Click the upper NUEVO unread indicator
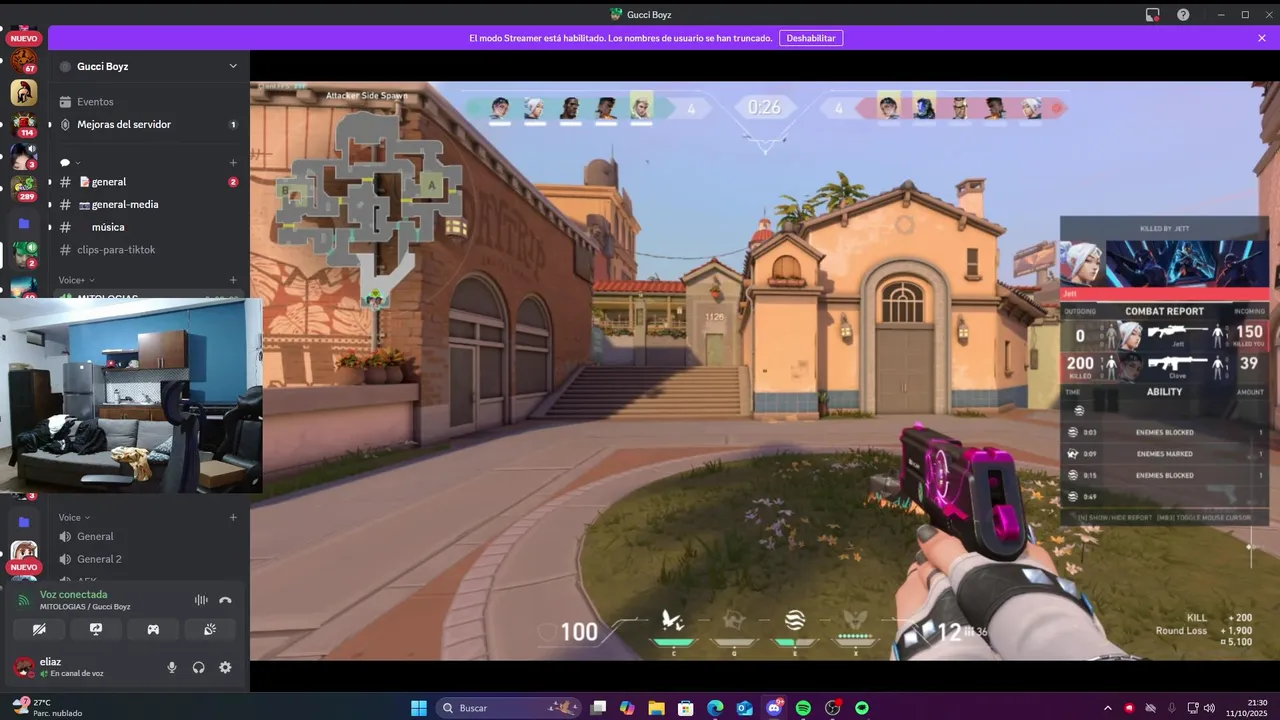The height and width of the screenshot is (720, 1280). pyautogui.click(x=24, y=38)
